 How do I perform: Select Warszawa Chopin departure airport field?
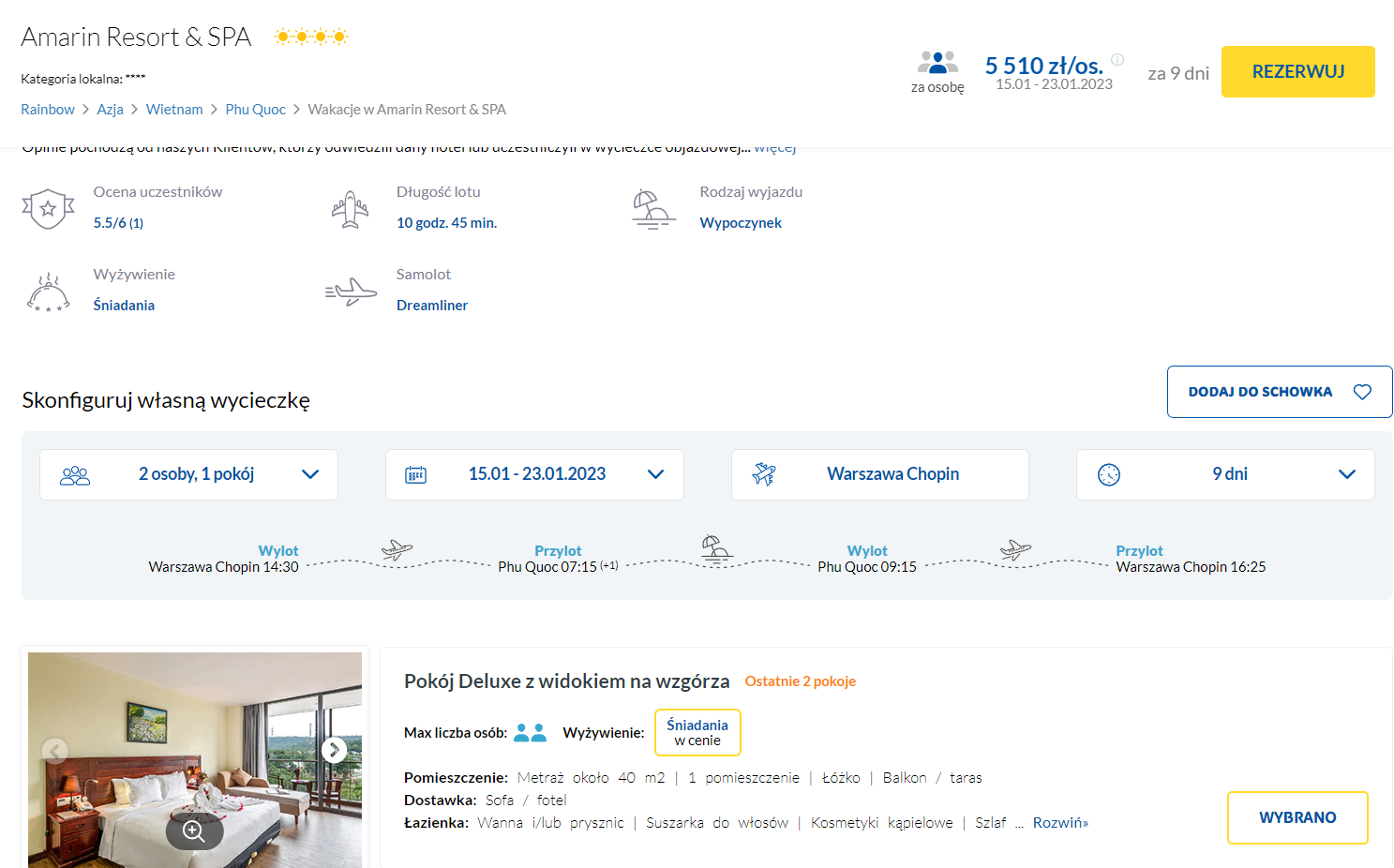point(880,474)
